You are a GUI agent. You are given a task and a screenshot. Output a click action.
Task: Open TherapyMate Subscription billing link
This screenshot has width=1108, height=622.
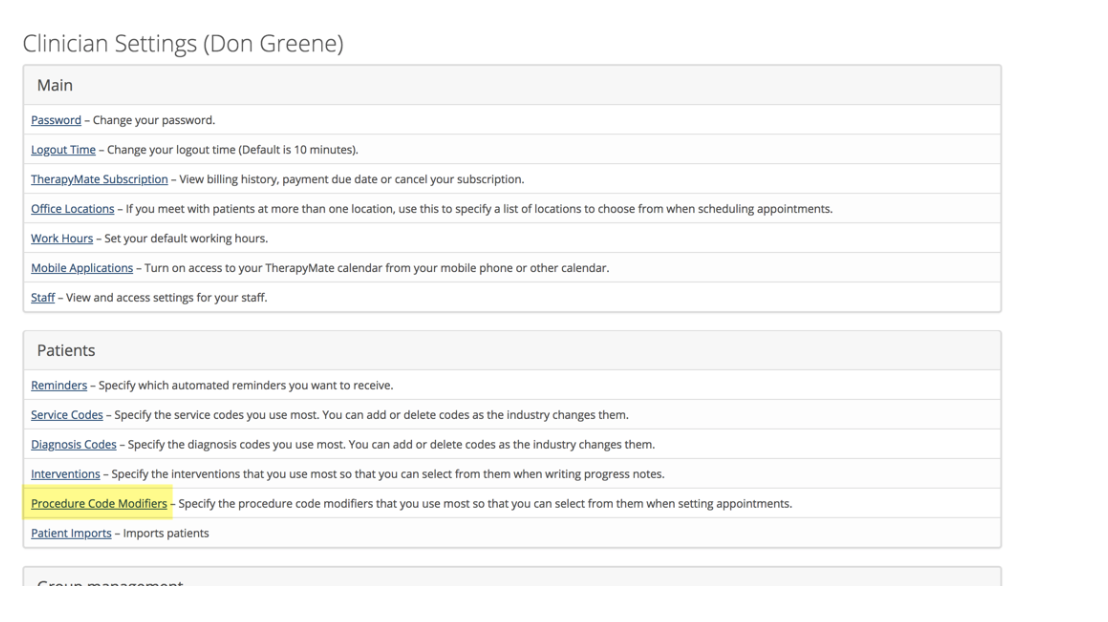coord(99,179)
